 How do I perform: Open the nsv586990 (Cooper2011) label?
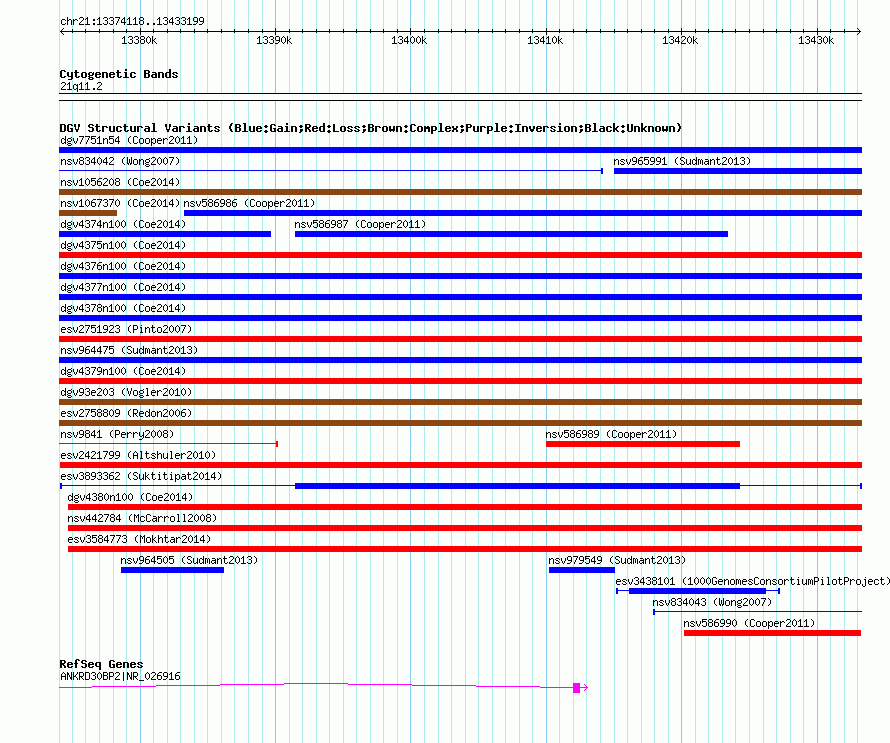(749, 623)
